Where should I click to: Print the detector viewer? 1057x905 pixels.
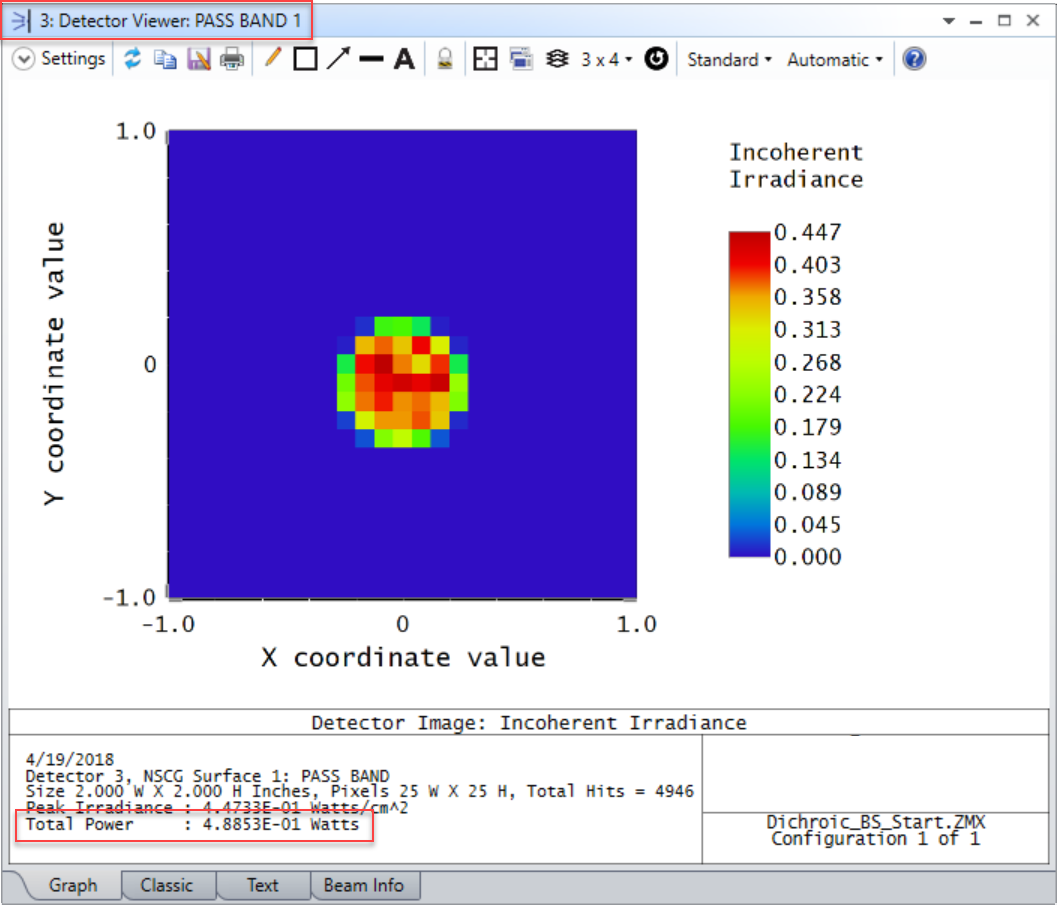coord(230,59)
